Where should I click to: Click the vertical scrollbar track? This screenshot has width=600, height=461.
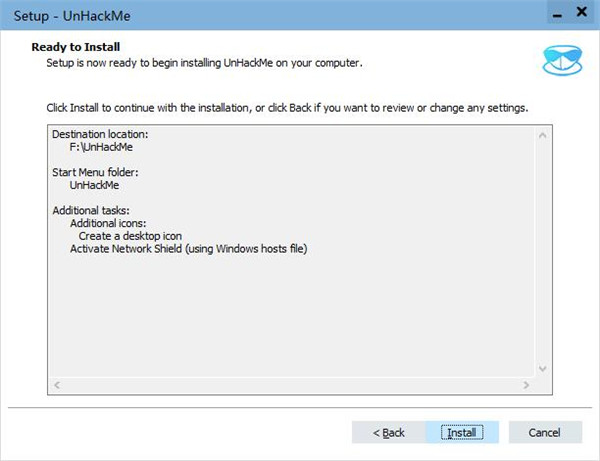pos(542,252)
